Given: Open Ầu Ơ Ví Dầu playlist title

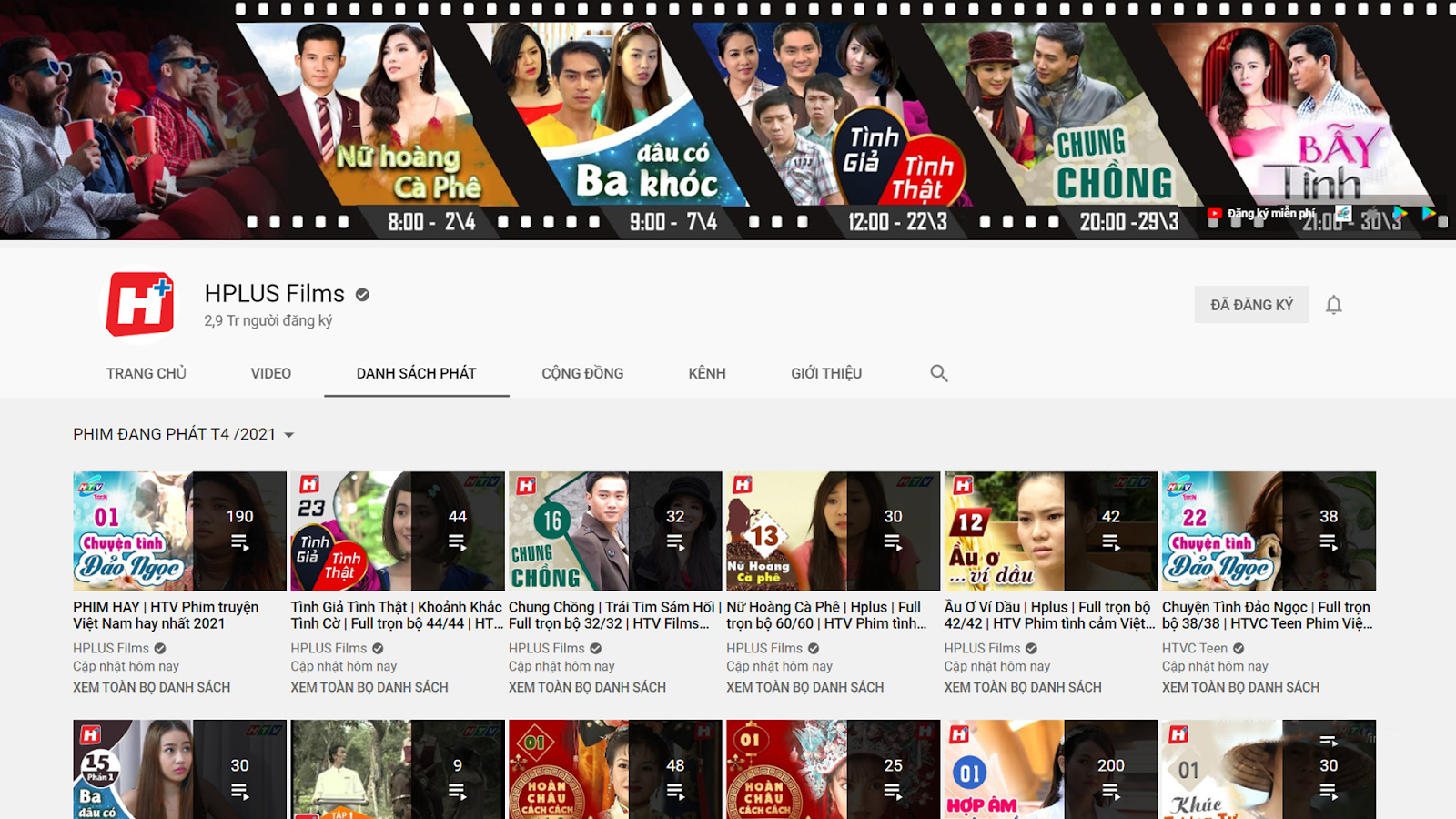Looking at the screenshot, I should (1049, 615).
